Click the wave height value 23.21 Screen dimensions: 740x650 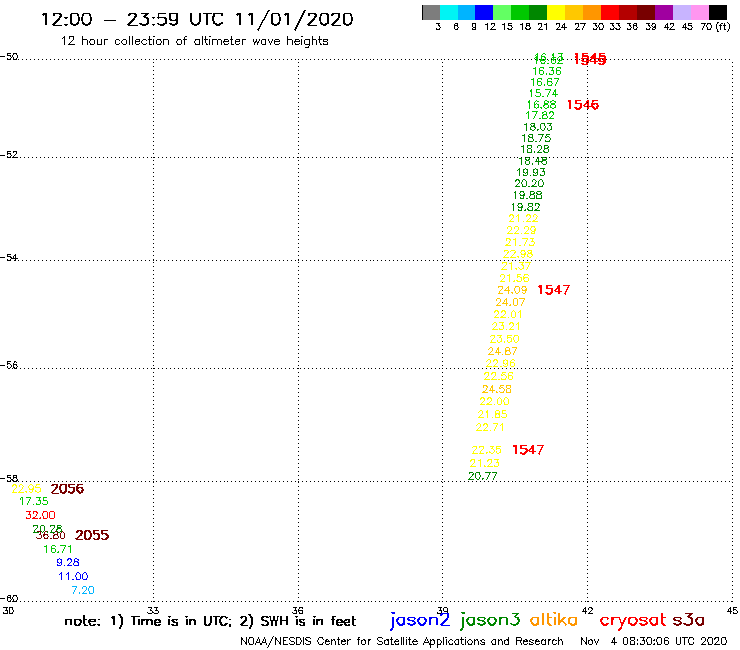point(506,327)
